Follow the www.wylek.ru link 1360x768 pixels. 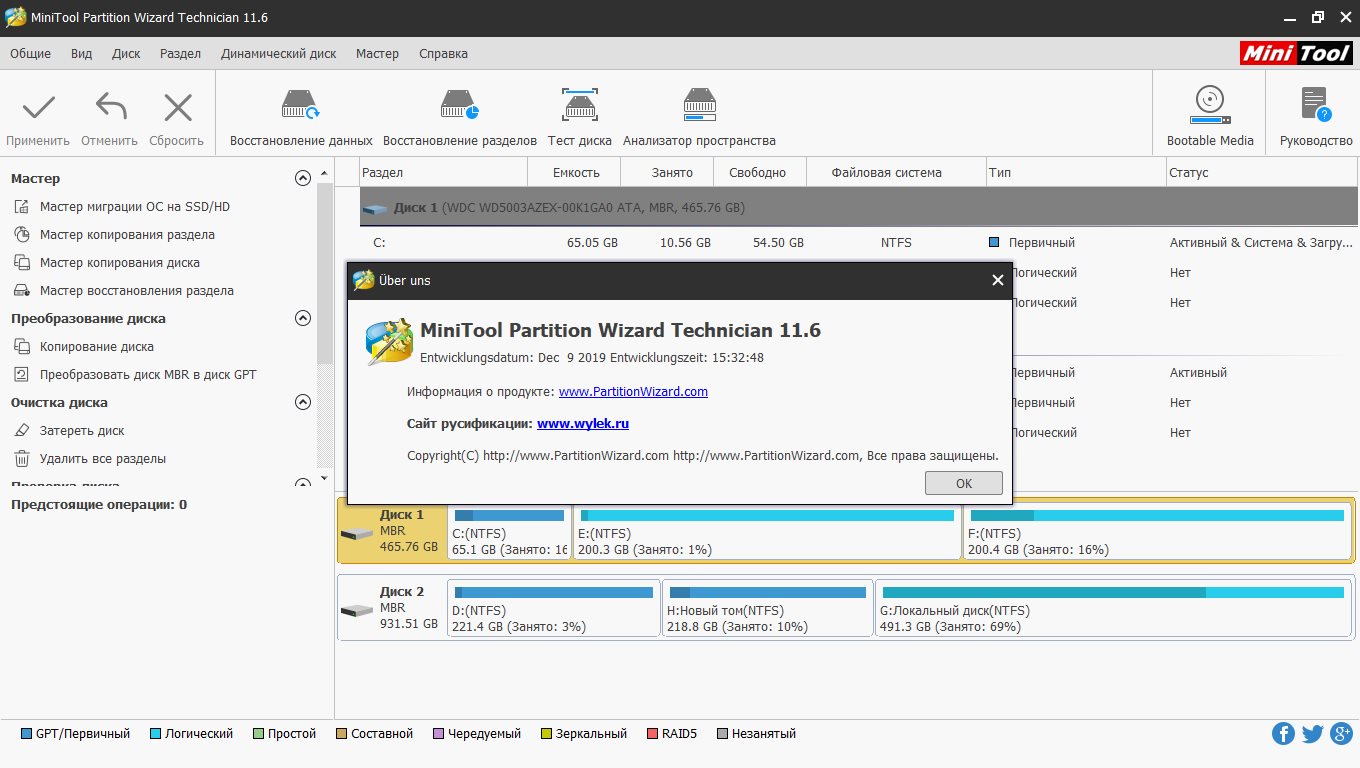pyautogui.click(x=582, y=424)
